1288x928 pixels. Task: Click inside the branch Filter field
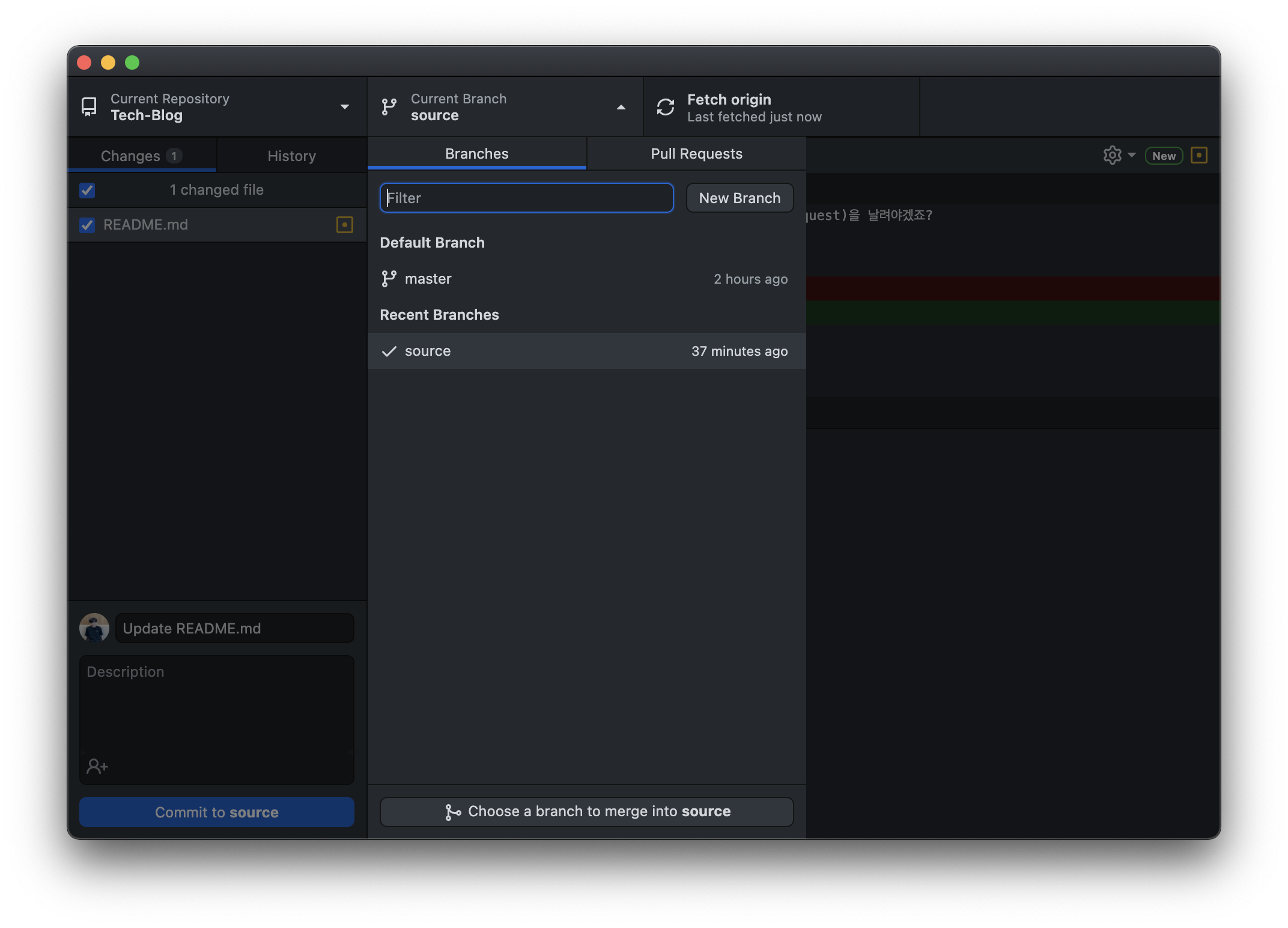pyautogui.click(x=526, y=198)
